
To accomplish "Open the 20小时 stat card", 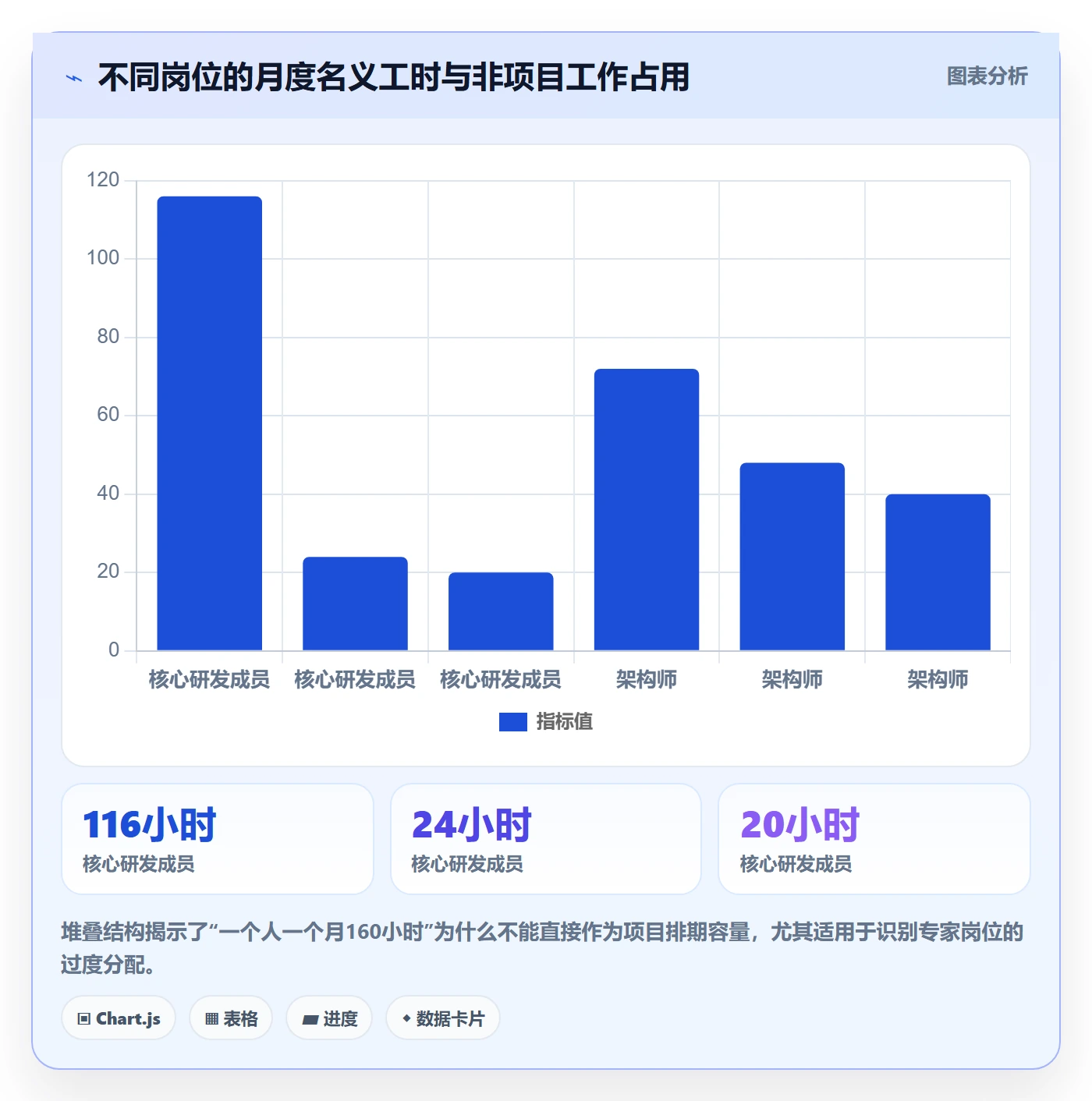I will (874, 839).
